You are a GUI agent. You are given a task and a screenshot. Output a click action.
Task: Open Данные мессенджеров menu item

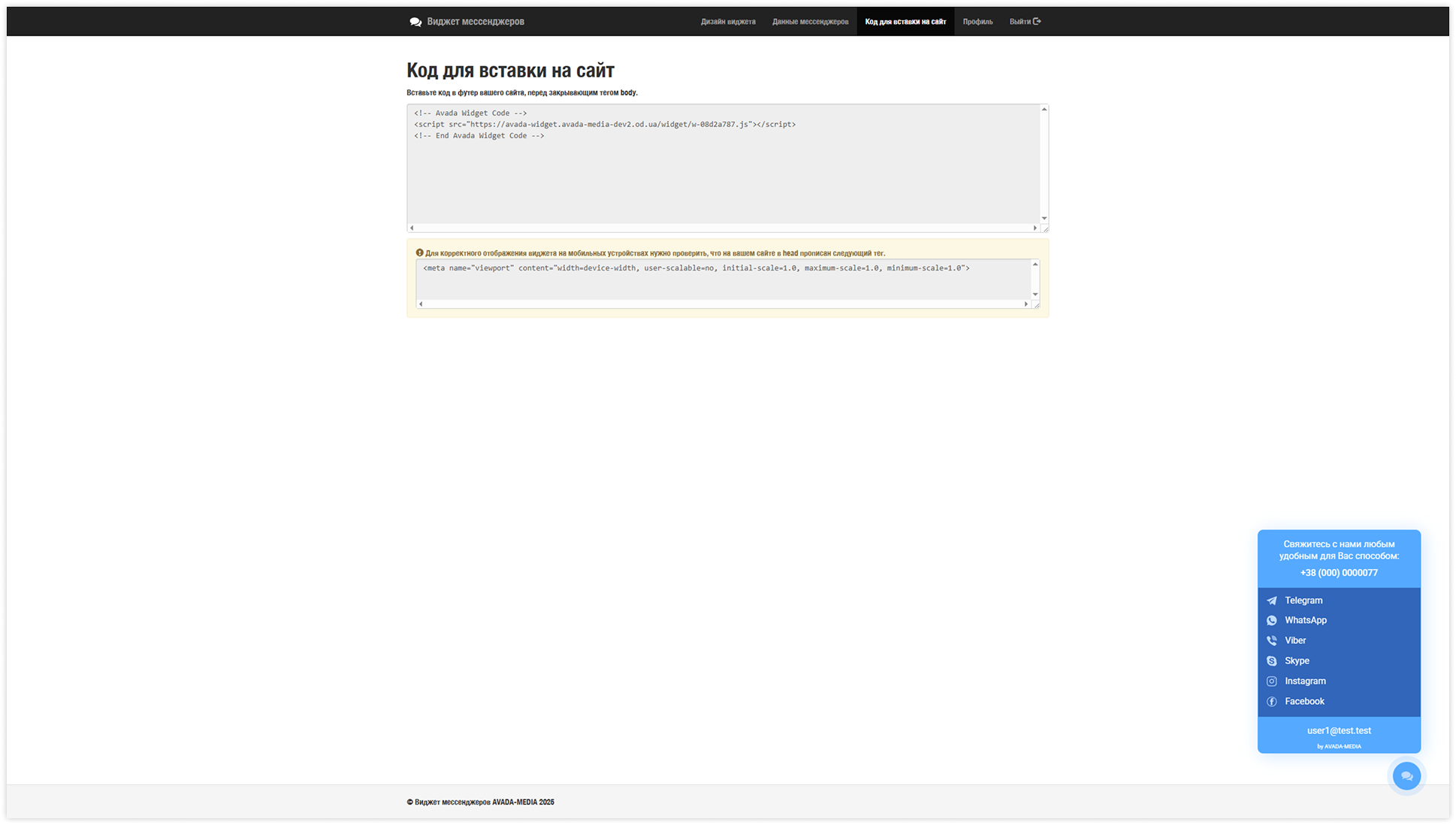coord(810,22)
